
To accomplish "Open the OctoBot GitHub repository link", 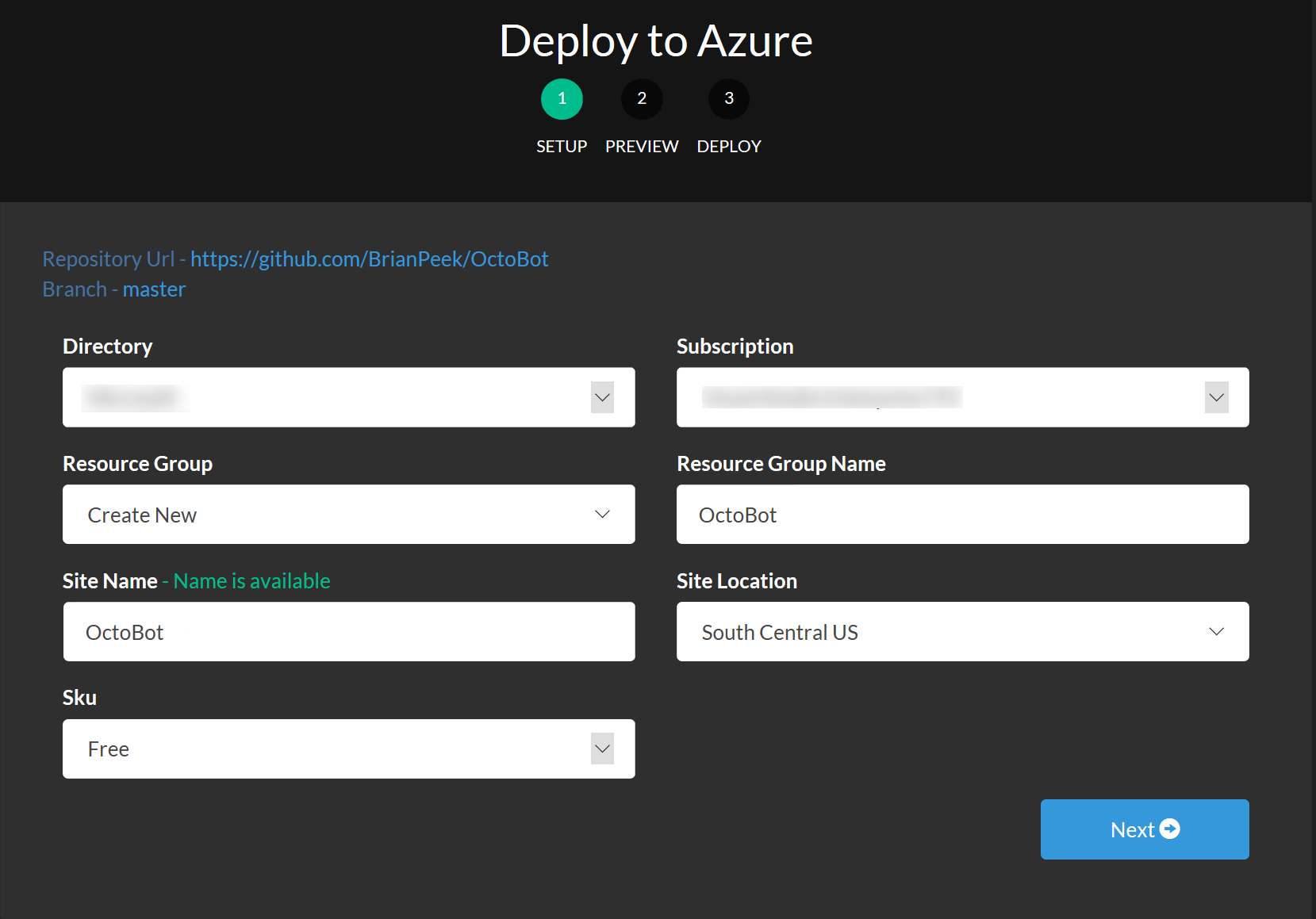I will [x=369, y=258].
